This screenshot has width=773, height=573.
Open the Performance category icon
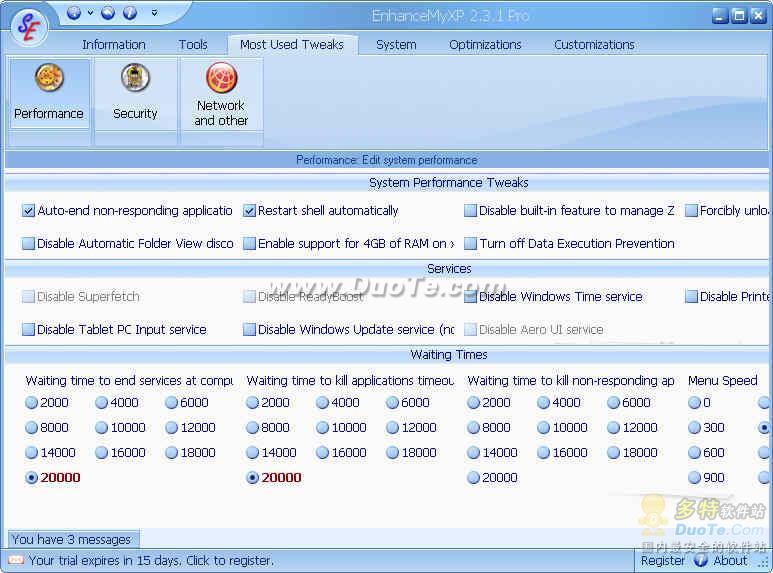click(x=49, y=94)
